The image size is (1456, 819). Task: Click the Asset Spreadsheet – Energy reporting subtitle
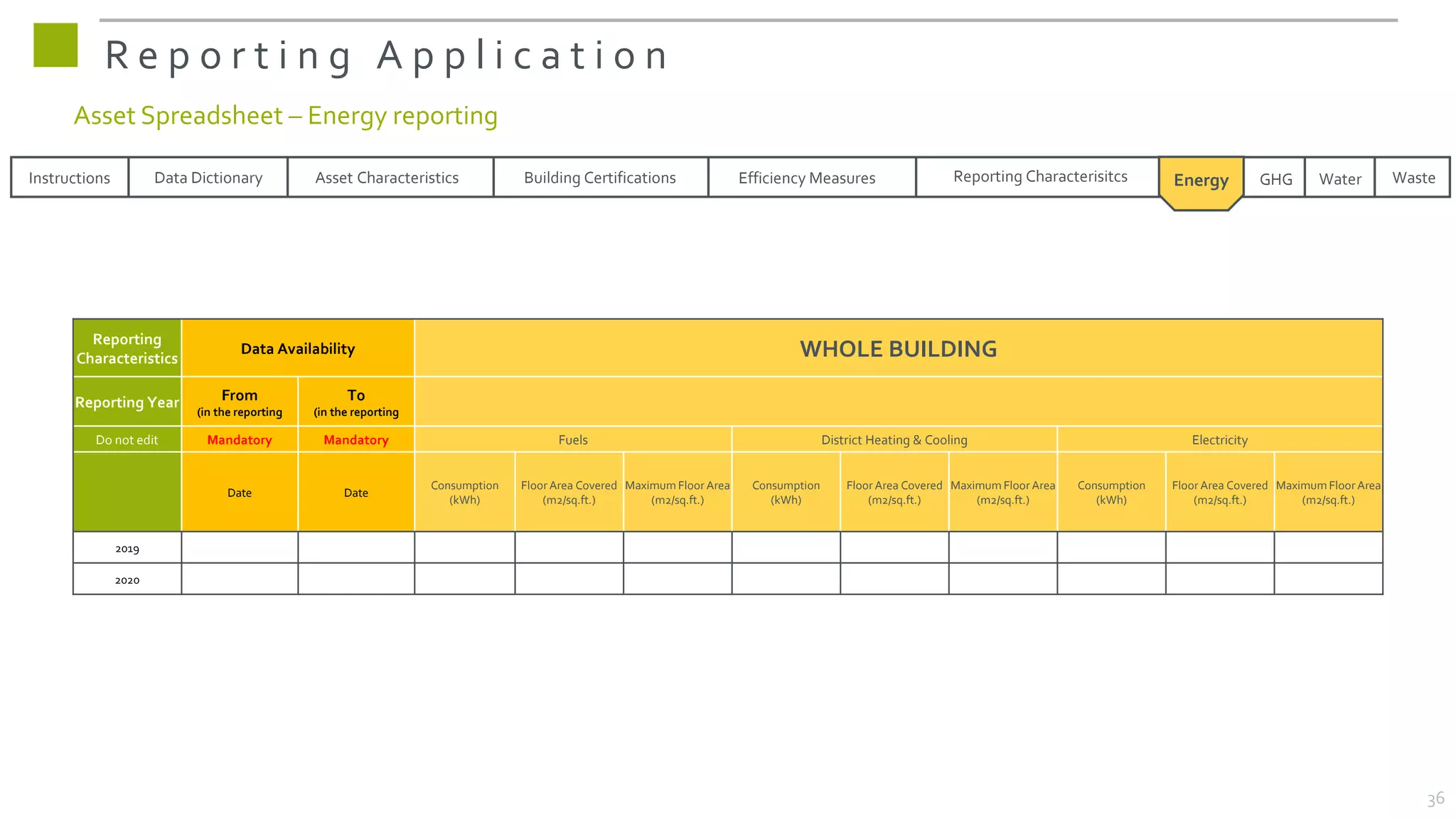coord(286,115)
